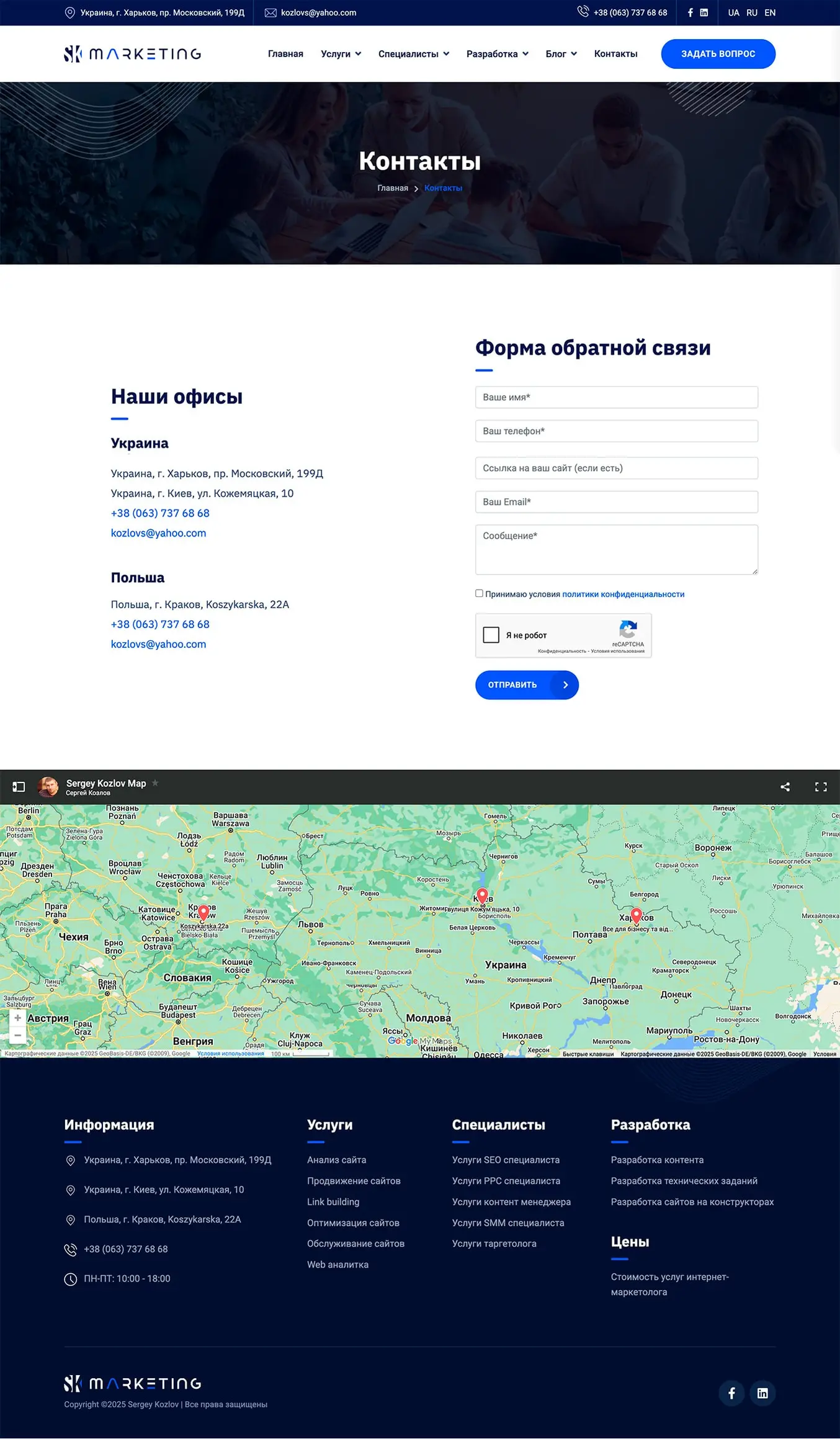The height and width of the screenshot is (1439, 840).
Task: Open footer Разработка сайтов на конструкторах
Action: [x=692, y=1202]
